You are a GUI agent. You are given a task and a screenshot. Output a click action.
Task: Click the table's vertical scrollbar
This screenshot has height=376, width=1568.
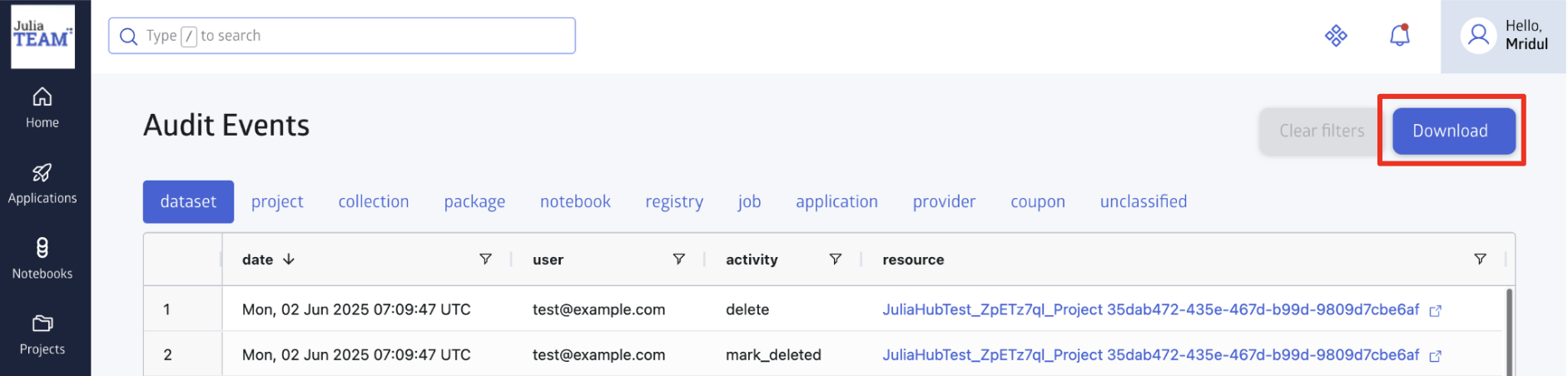point(1509,333)
